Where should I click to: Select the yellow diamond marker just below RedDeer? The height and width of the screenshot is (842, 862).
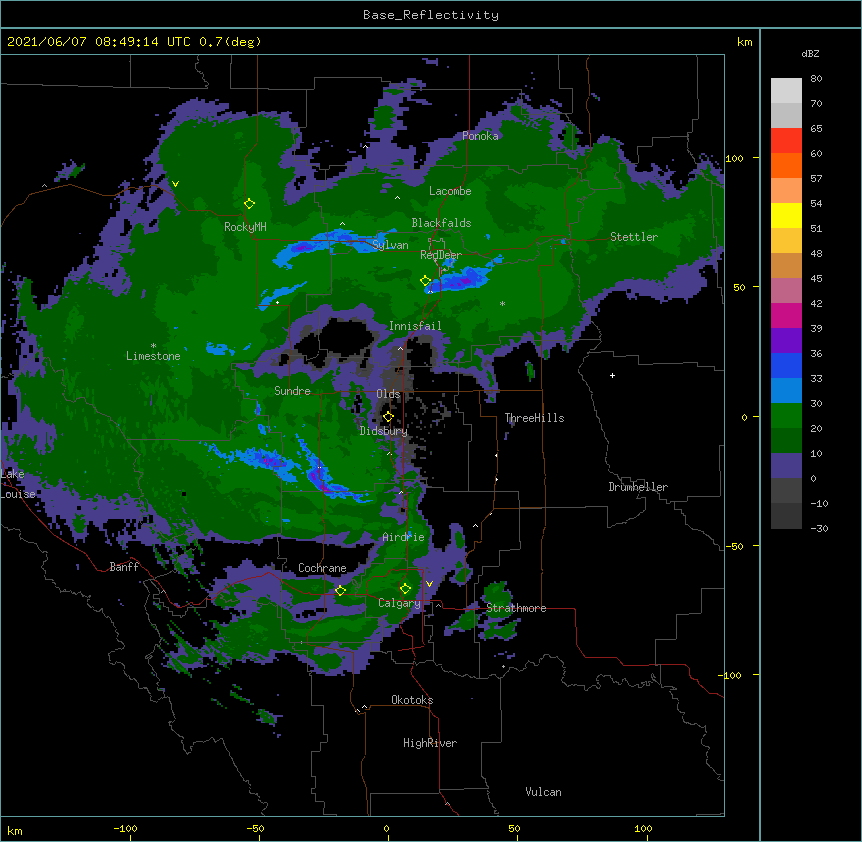coord(426,281)
